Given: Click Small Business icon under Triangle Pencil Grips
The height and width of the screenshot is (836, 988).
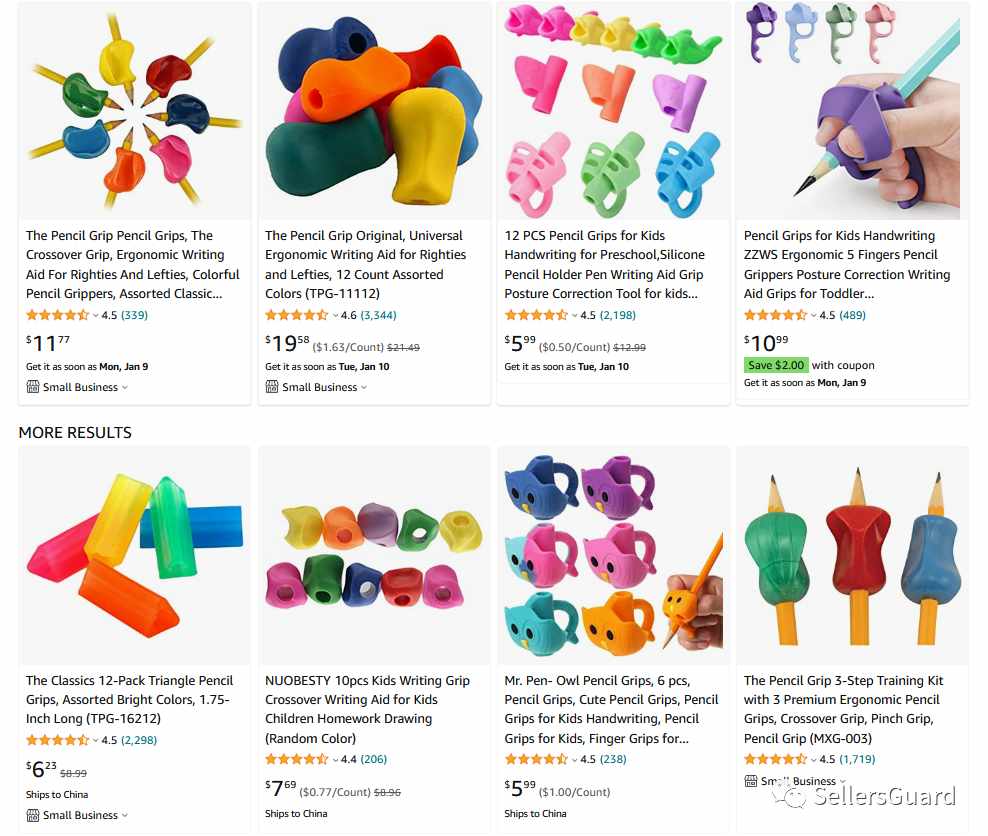Looking at the screenshot, I should click(33, 815).
